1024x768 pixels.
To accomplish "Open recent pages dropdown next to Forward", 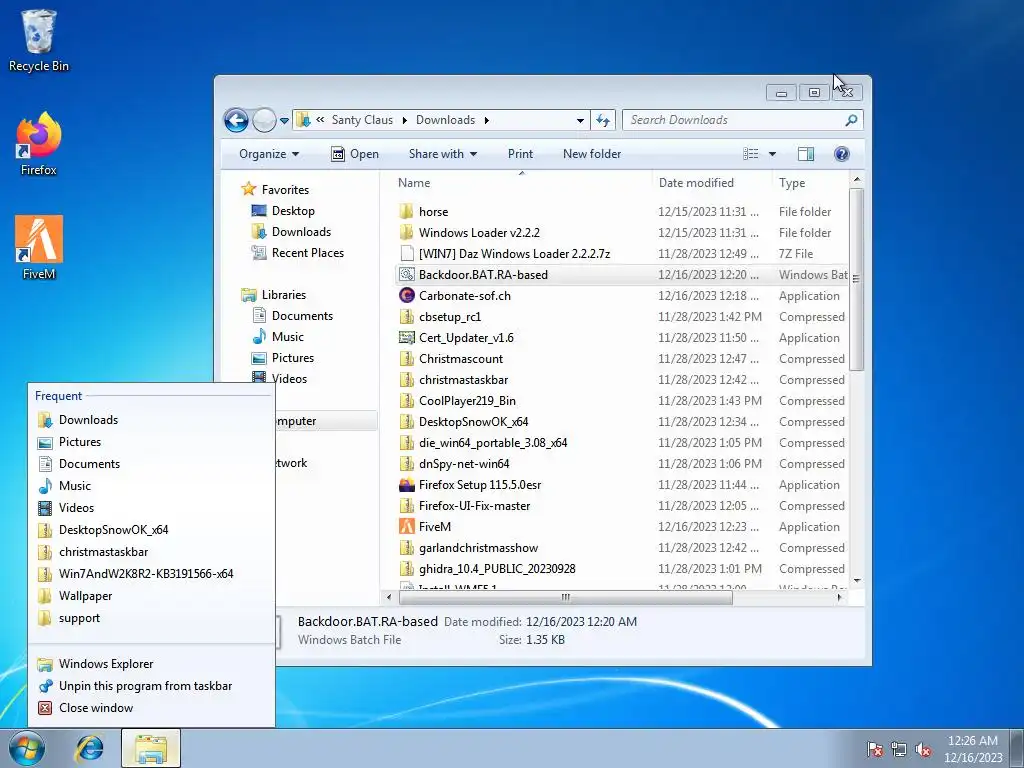I will (284, 121).
